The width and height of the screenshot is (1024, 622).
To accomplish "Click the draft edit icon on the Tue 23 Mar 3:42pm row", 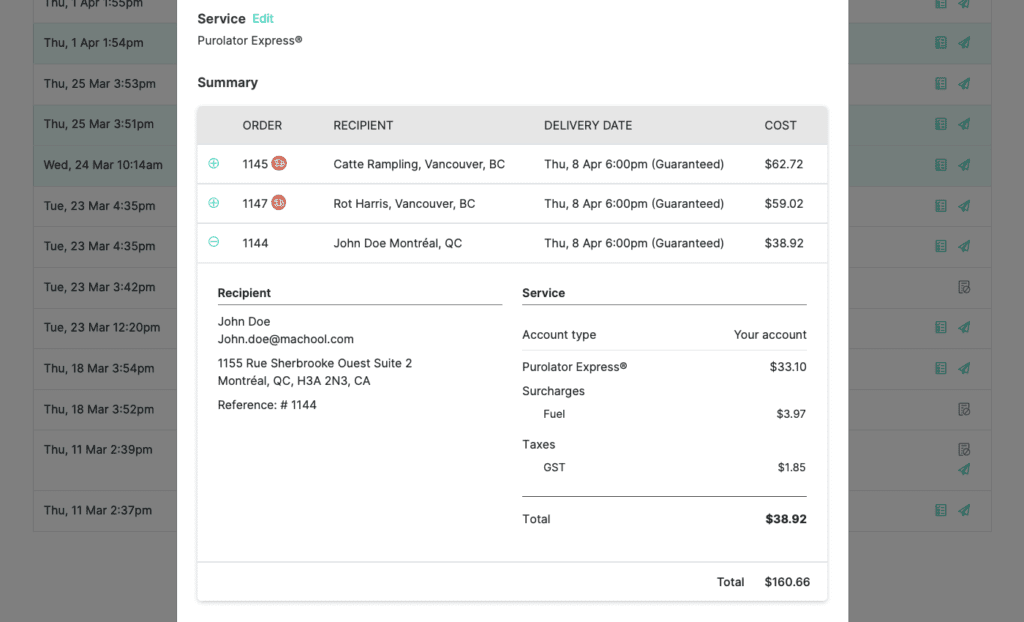I will point(962,287).
